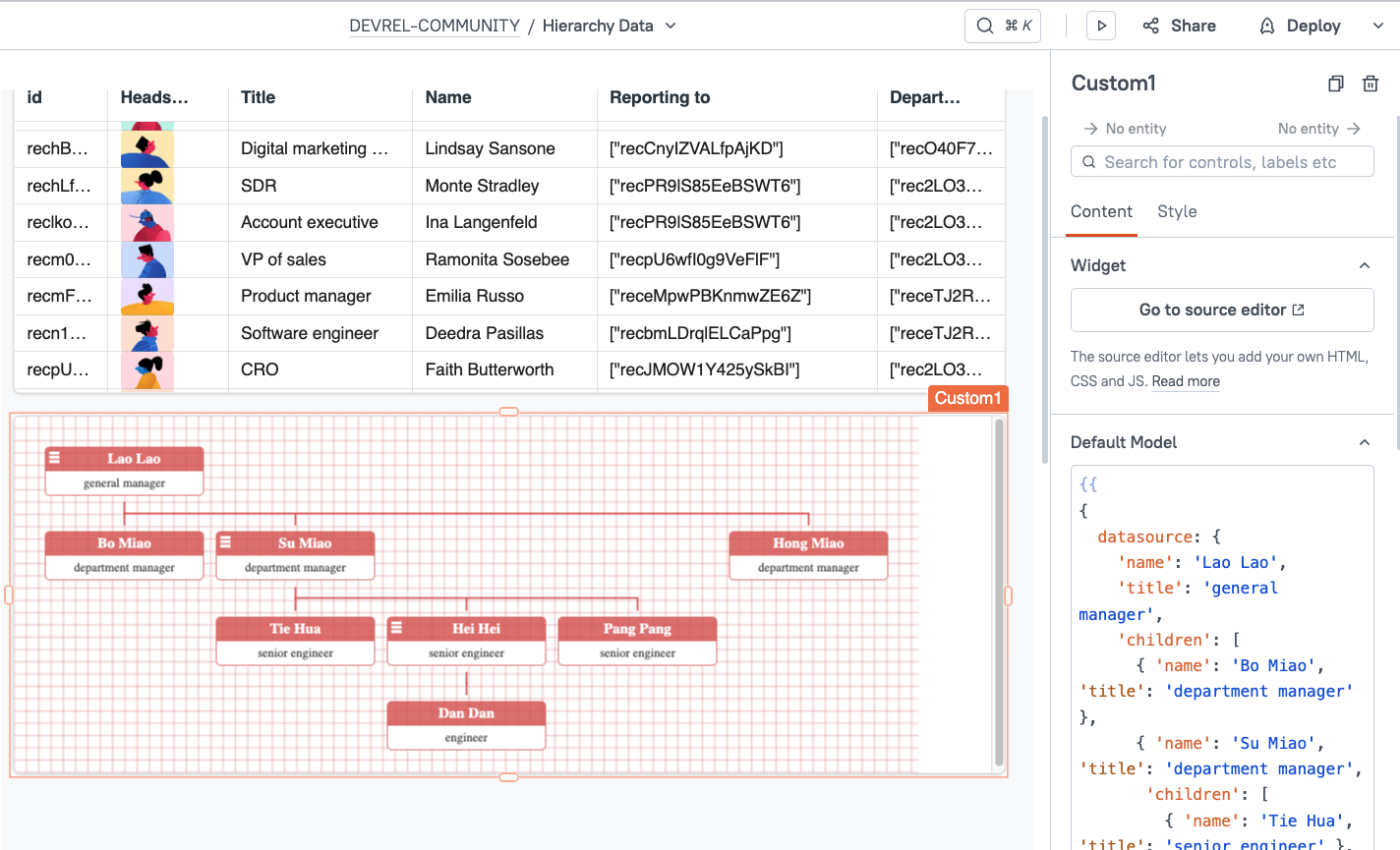Click the Go to source editor button
The image size is (1400, 850).
[1221, 310]
